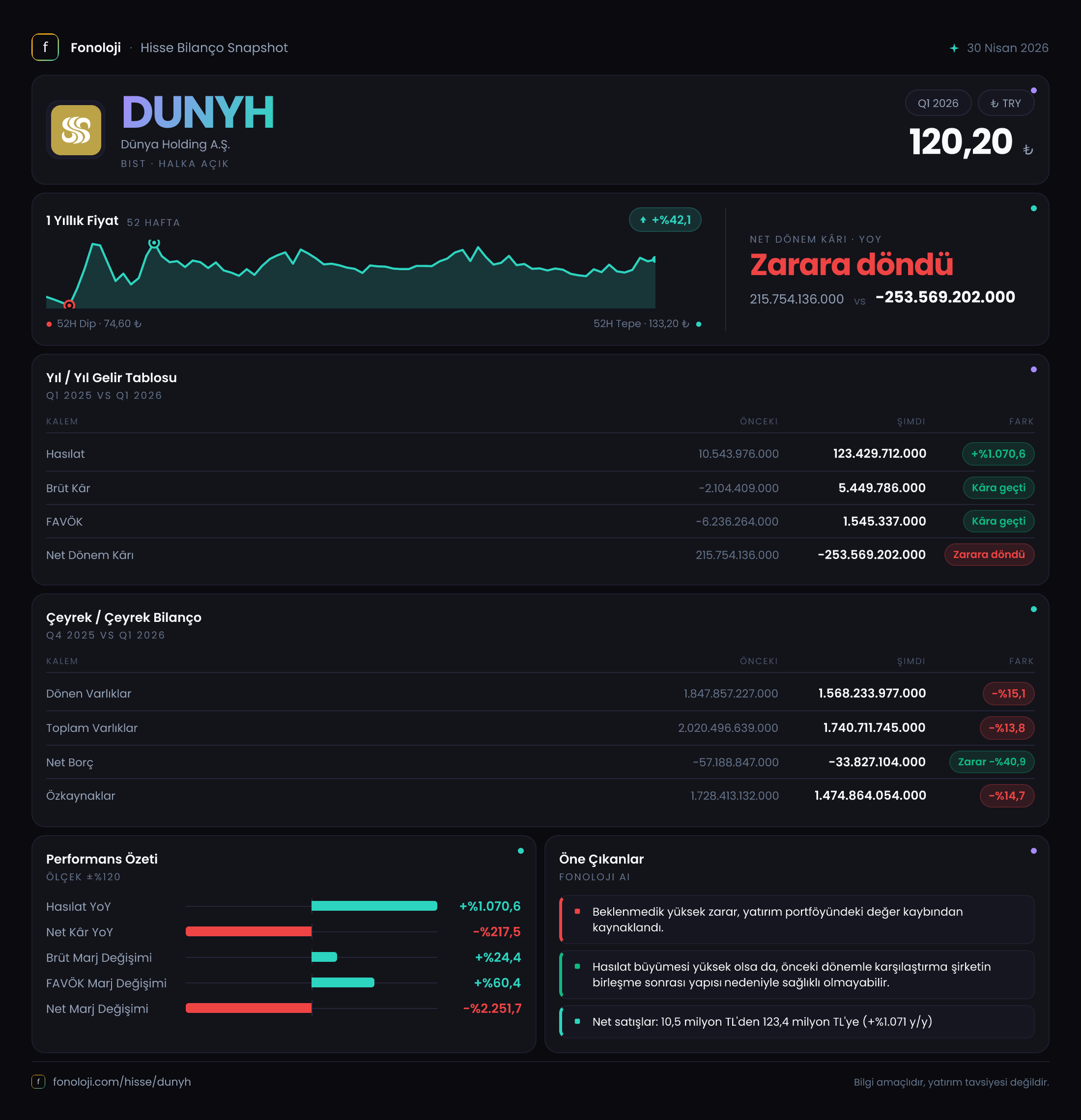The image size is (1081, 1120).
Task: Select the TRY currency pill
Action: coord(1005,103)
